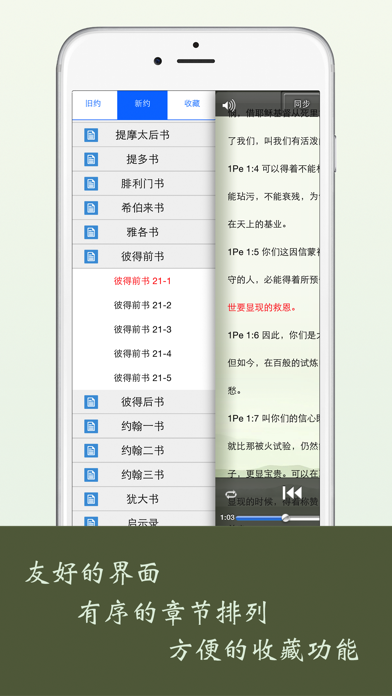The height and width of the screenshot is (696, 392).
Task: Tap the document icon beside 希伯来书
Action: 91,208
